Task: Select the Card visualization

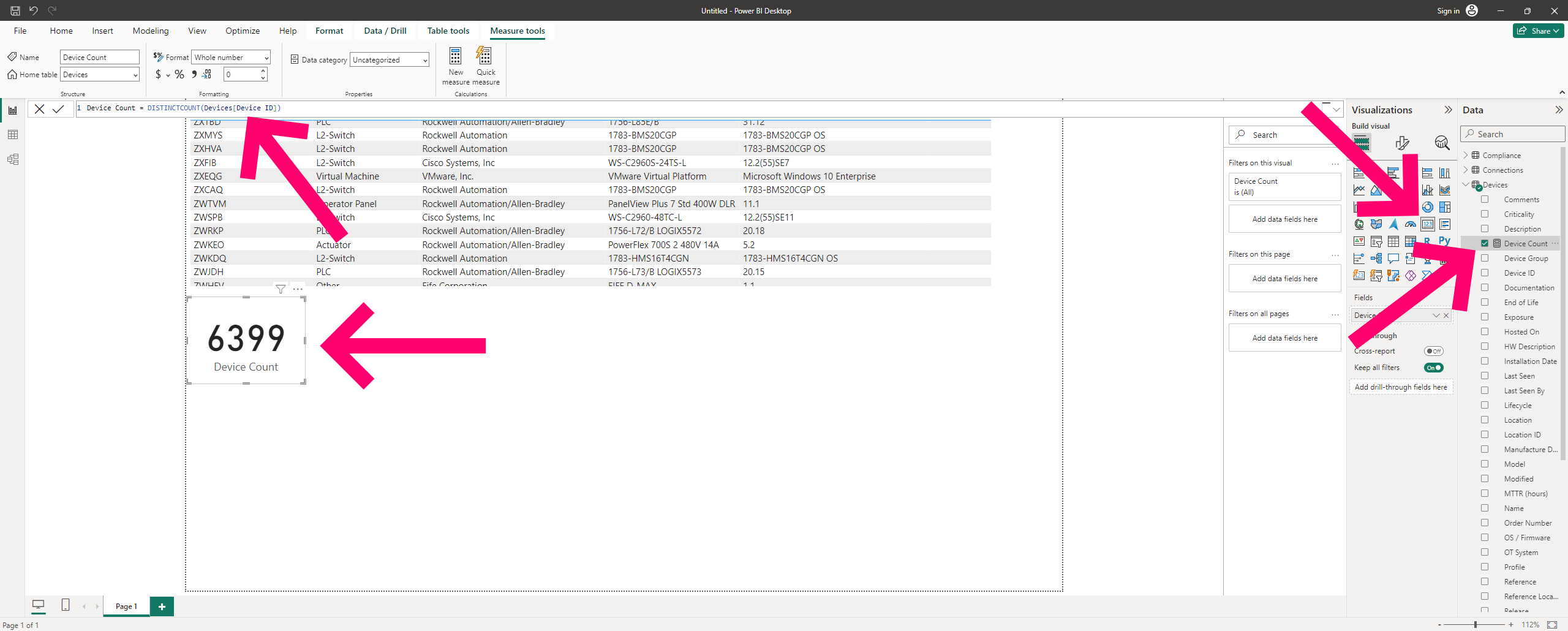Action: [1428, 224]
